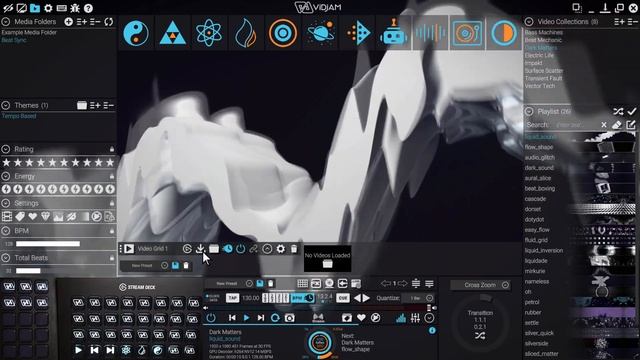Open the bug report icon
The height and width of the screenshot is (360, 640).
coord(75,8)
